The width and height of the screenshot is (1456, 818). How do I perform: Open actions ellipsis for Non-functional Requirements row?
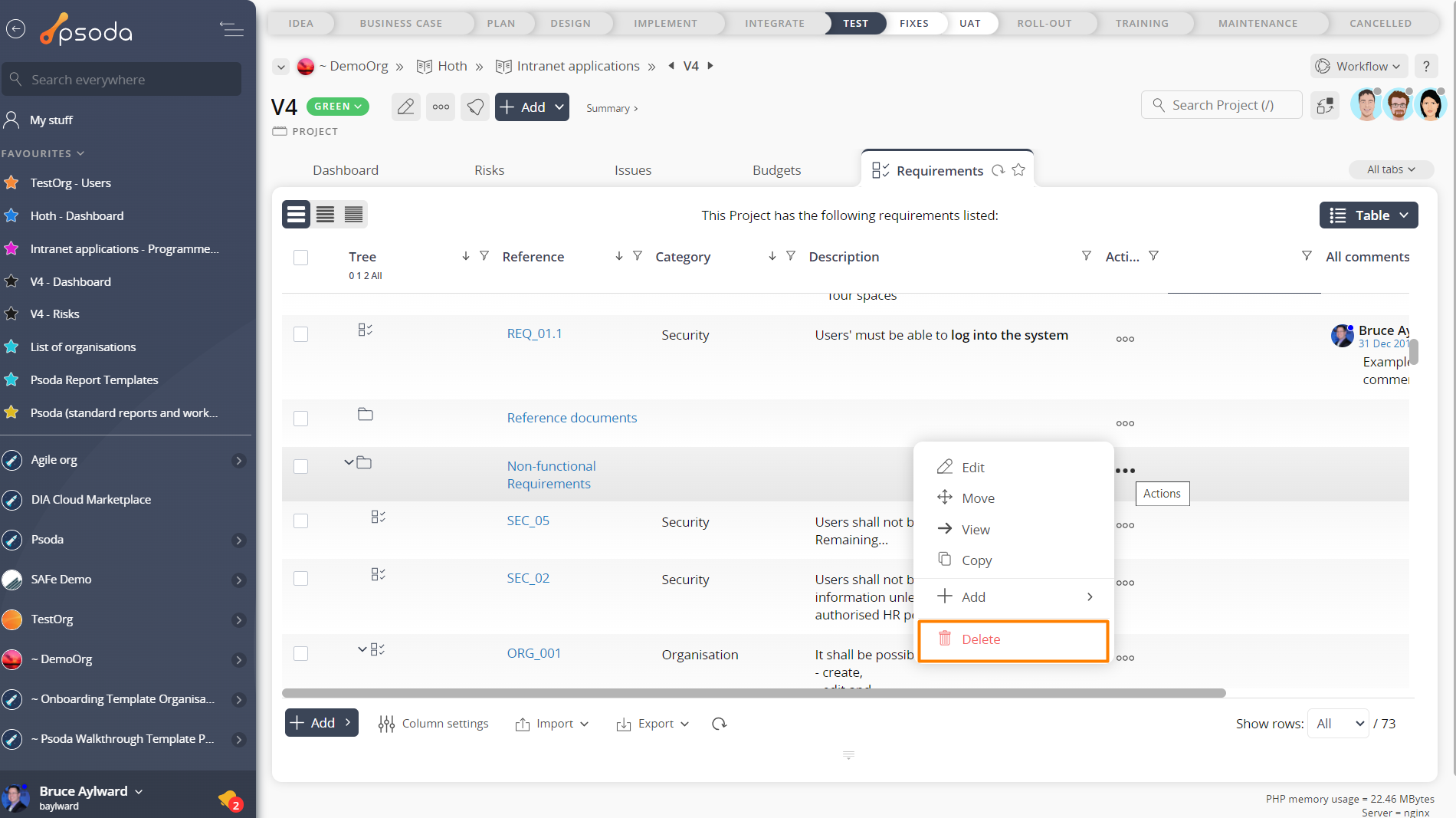[x=1125, y=471]
